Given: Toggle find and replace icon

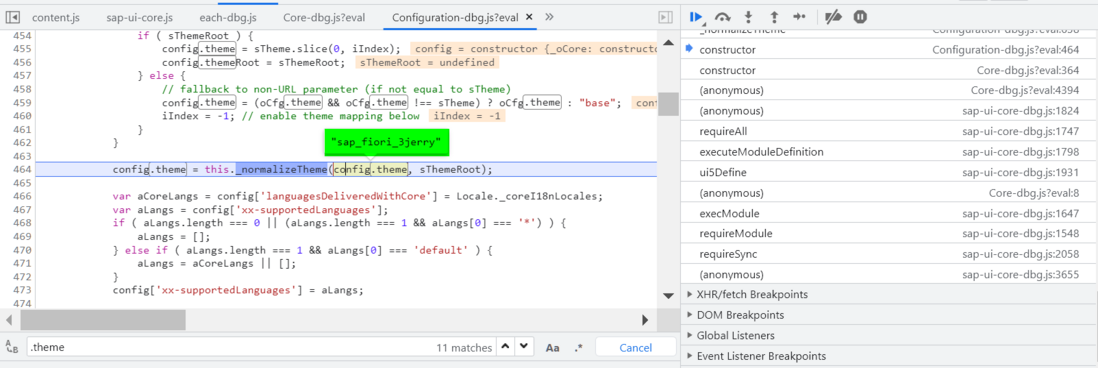Looking at the screenshot, I should click(x=11, y=347).
